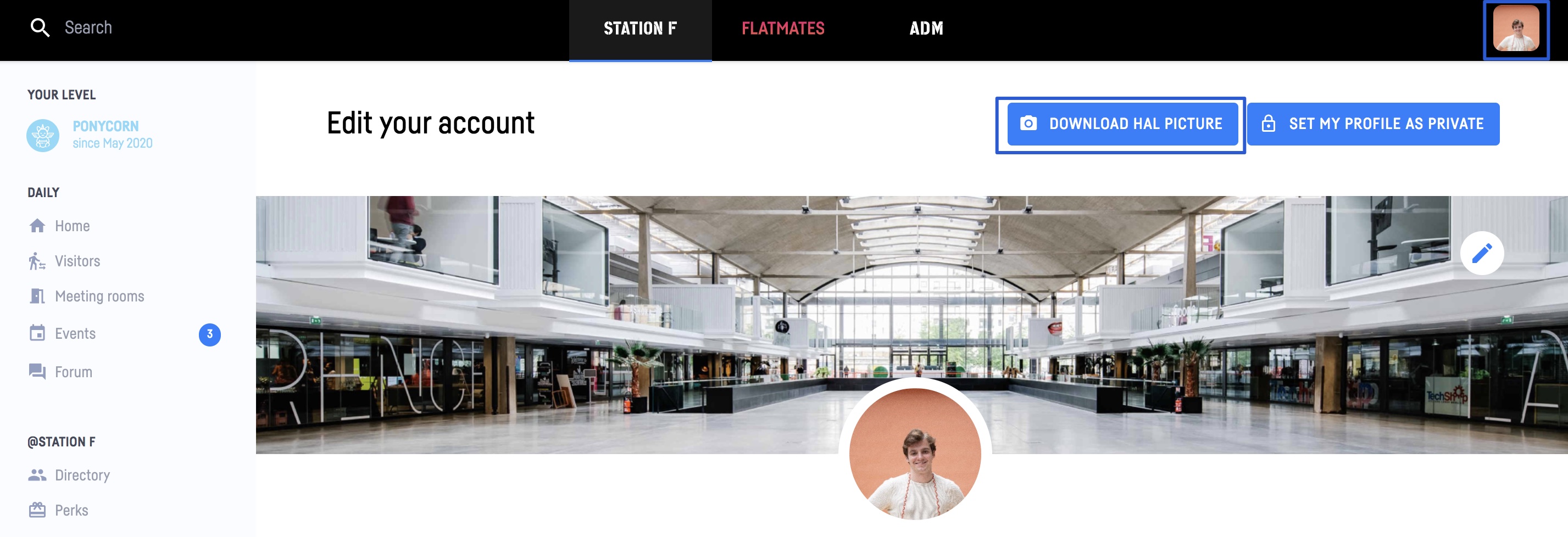This screenshot has width=1568, height=537.
Task: Select the Meeting rooms door icon
Action: [37, 296]
